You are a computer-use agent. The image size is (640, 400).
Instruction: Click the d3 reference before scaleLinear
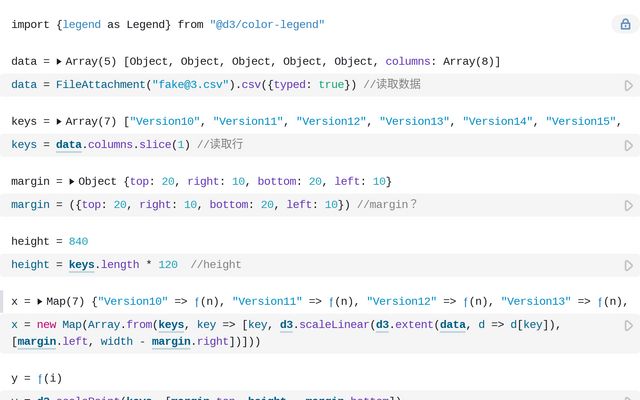pos(287,325)
